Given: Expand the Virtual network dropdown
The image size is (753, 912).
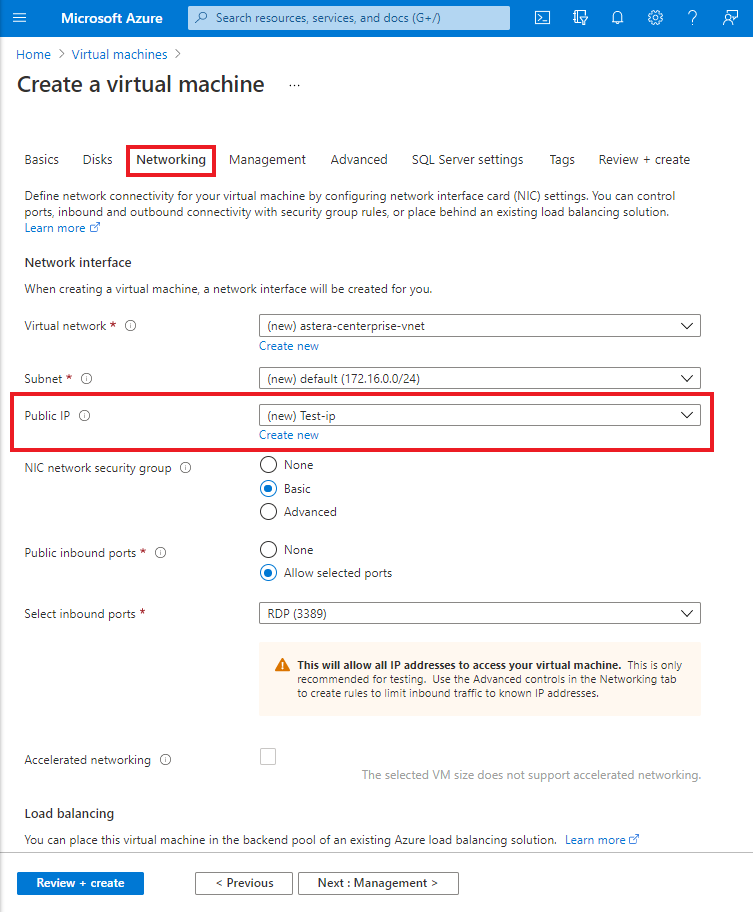Looking at the screenshot, I should point(480,326).
